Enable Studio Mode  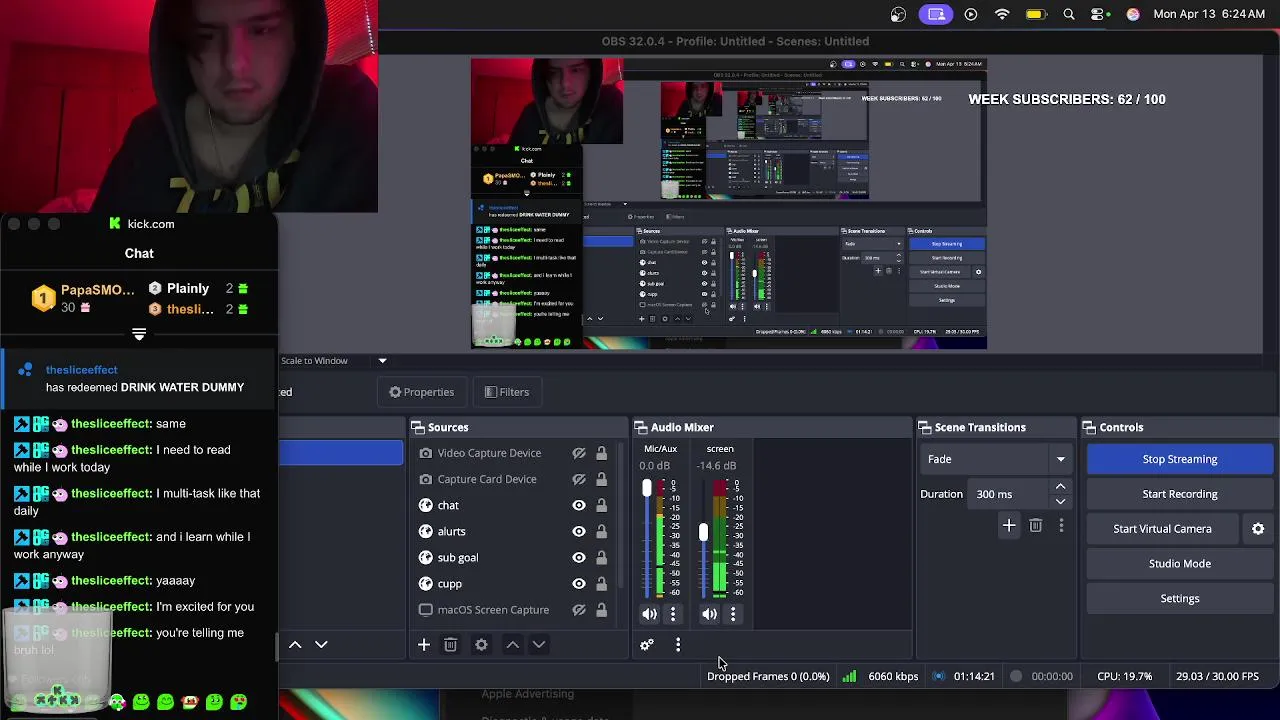1180,564
